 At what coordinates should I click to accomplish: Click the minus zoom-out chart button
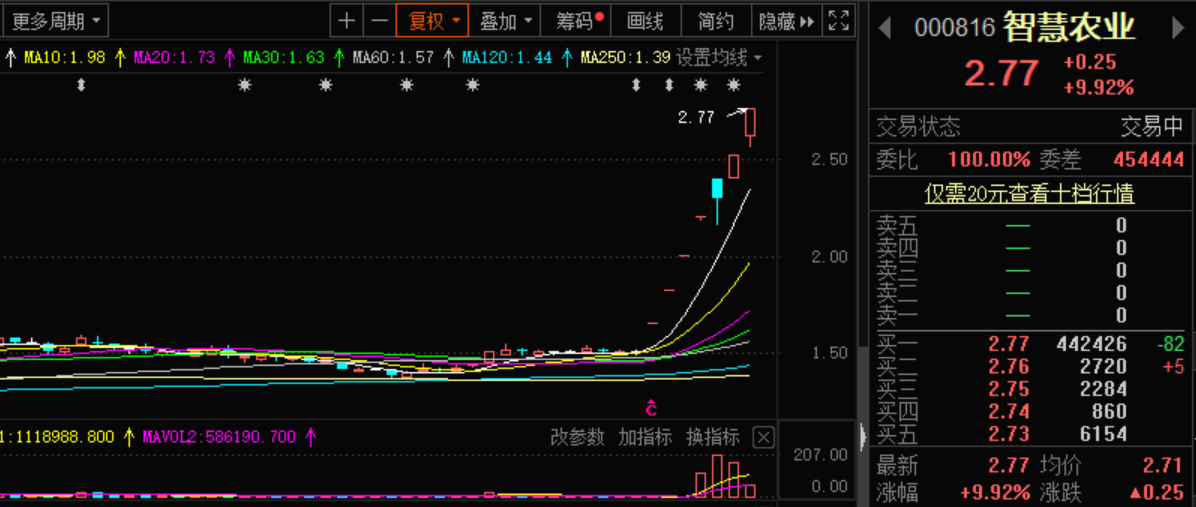click(379, 21)
